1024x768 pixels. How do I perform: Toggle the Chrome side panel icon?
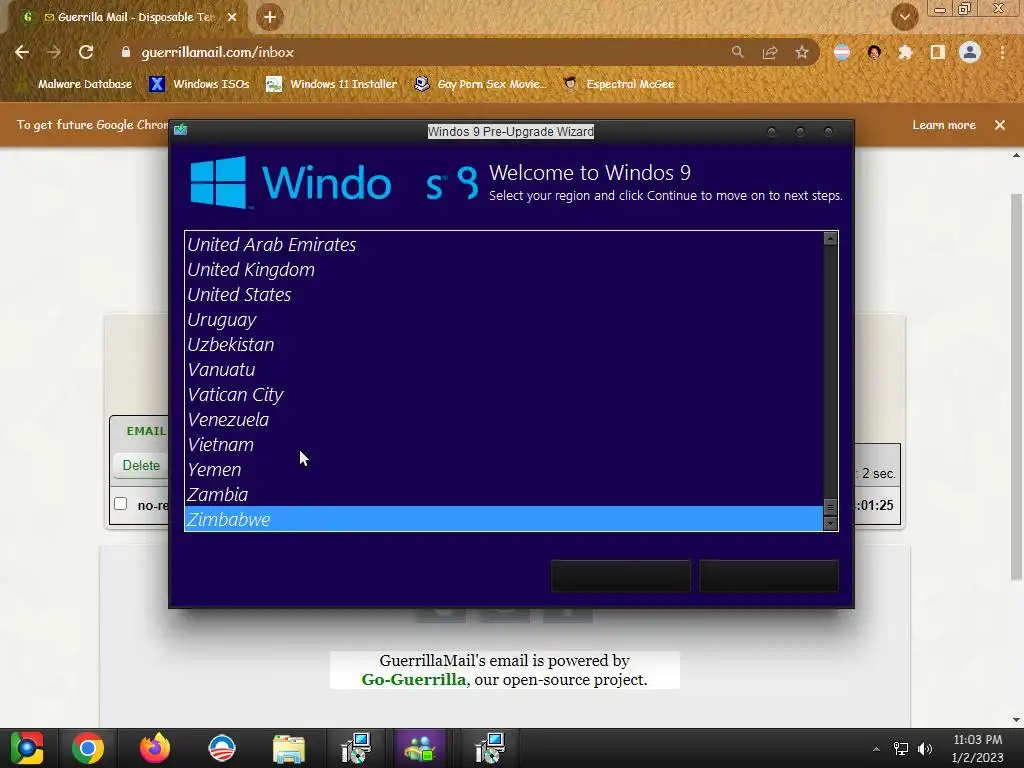coord(938,52)
